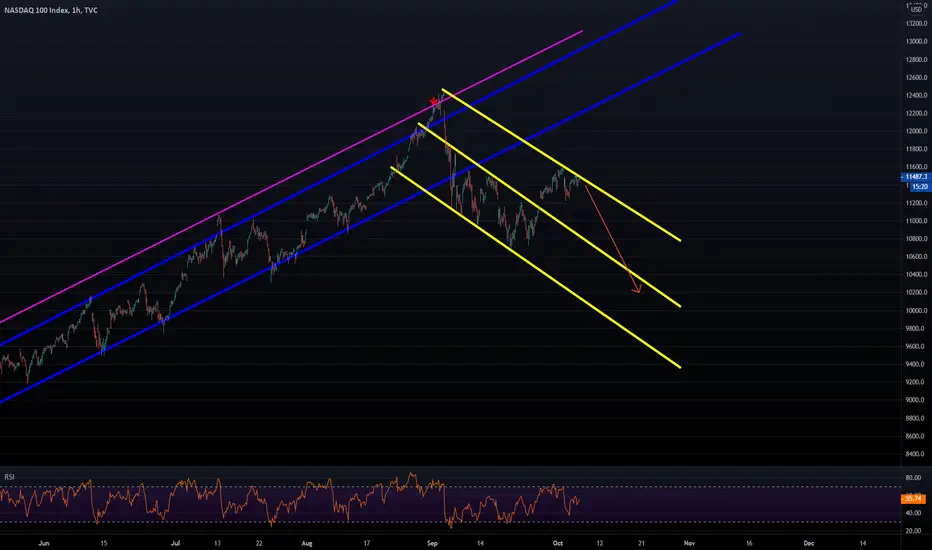Click the Oct date on time axis
The height and width of the screenshot is (550, 932).
coord(558,543)
